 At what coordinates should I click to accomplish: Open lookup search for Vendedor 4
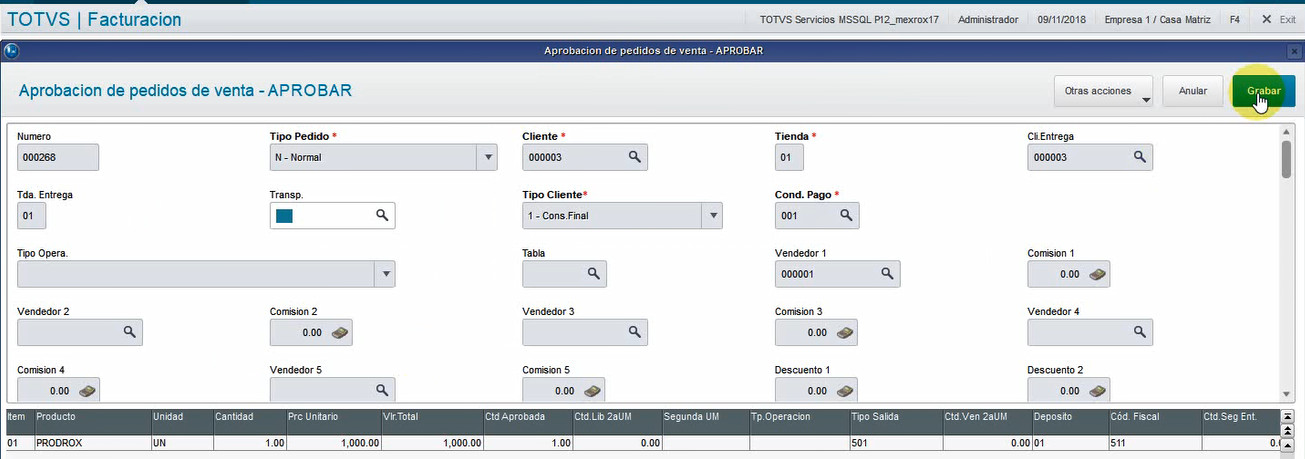tap(1139, 332)
